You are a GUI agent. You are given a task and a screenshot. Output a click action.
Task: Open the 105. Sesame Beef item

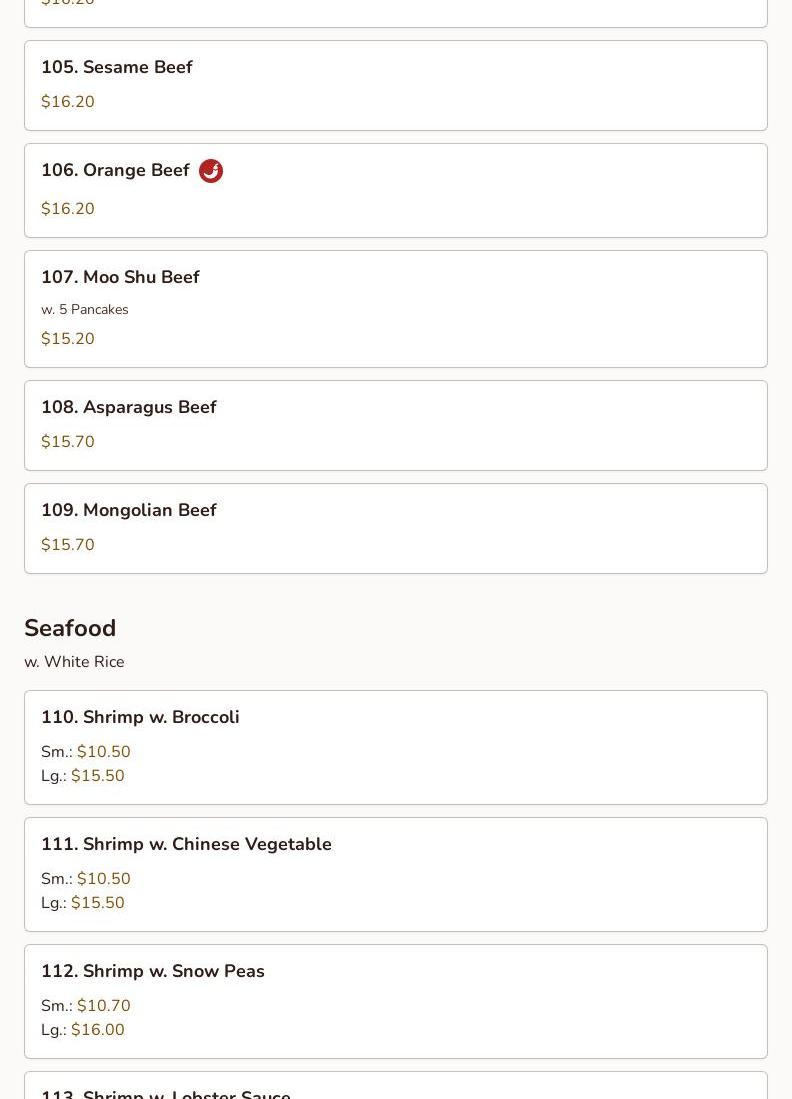117,68
